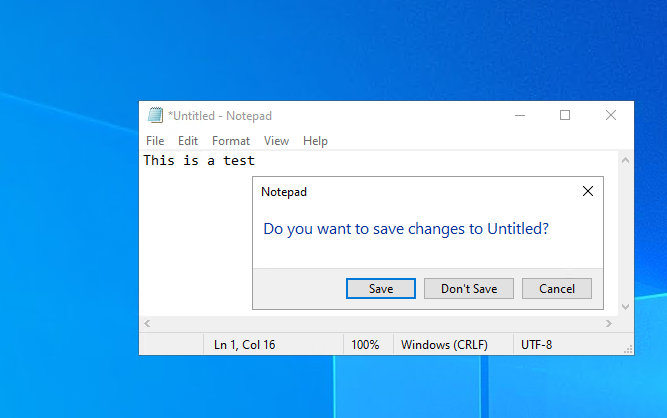Maximize the Notepad window

click(x=565, y=115)
